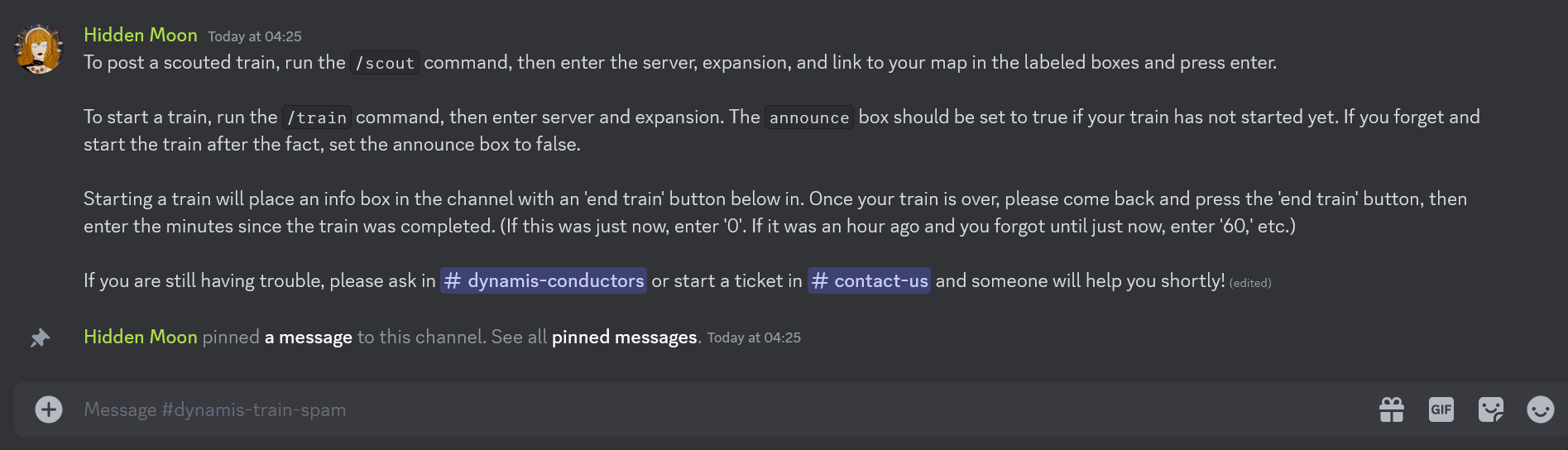Click the plus attach button in message bar
The height and width of the screenshot is (450, 1568).
49,409
